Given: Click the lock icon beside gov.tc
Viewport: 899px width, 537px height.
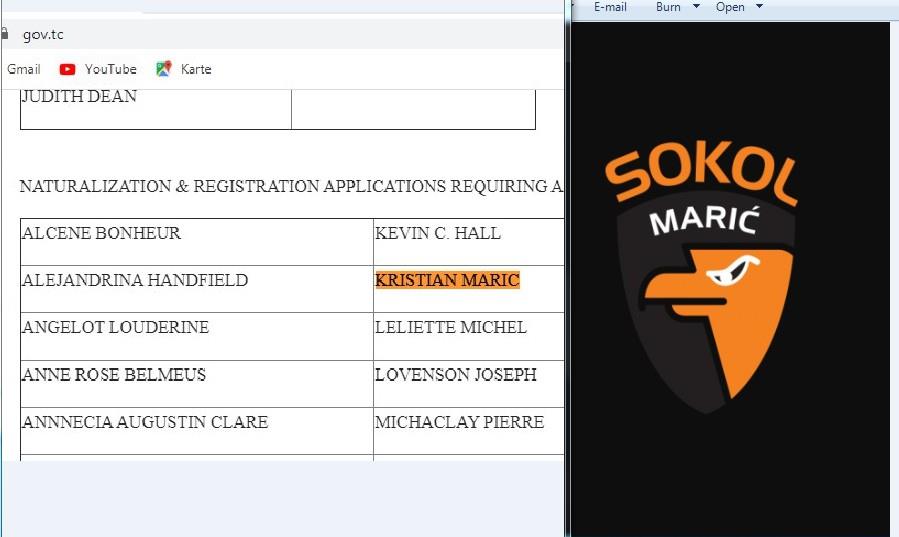Looking at the screenshot, I should [4, 34].
